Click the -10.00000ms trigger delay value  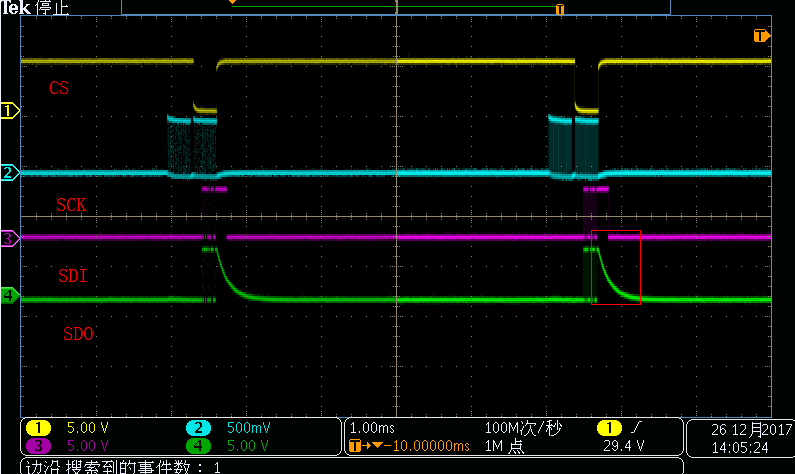(x=427, y=446)
